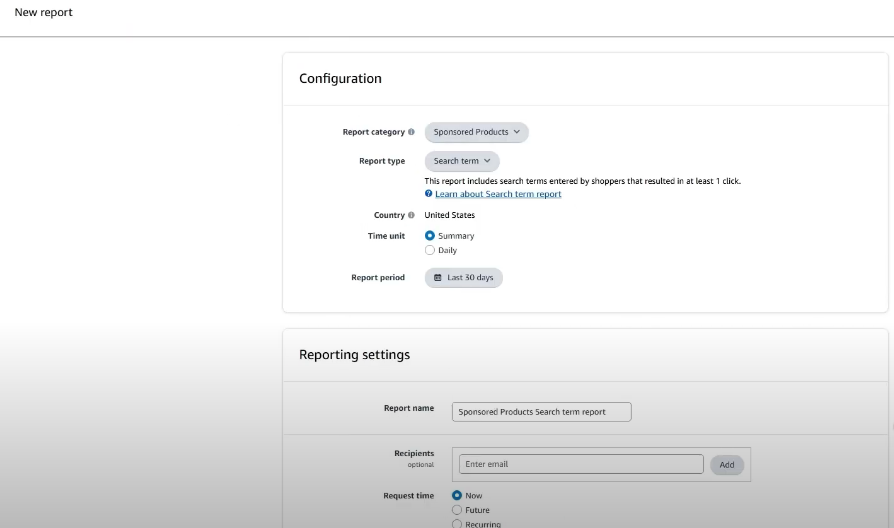Click the info icon next to Country
The width and height of the screenshot is (894, 528).
pyautogui.click(x=411, y=215)
